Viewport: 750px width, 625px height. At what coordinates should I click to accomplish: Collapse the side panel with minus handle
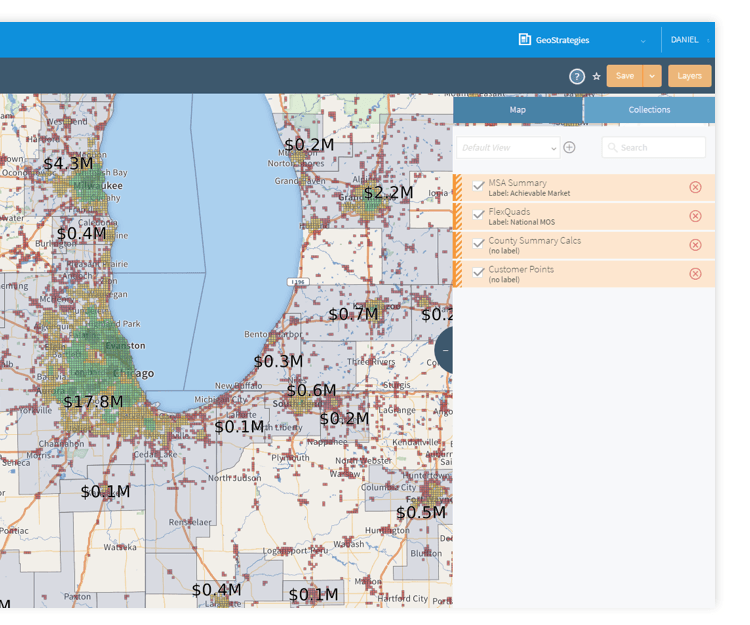click(444, 351)
